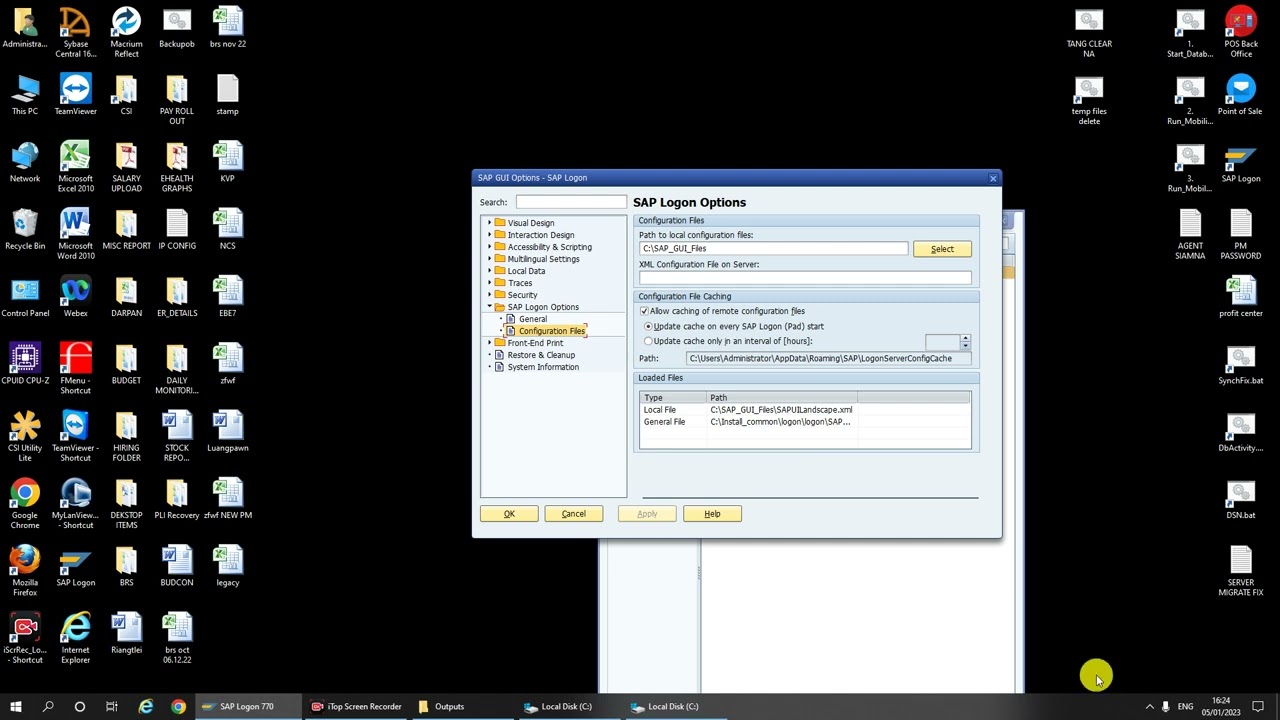Click the Help button
1280x720 pixels.
pos(712,514)
